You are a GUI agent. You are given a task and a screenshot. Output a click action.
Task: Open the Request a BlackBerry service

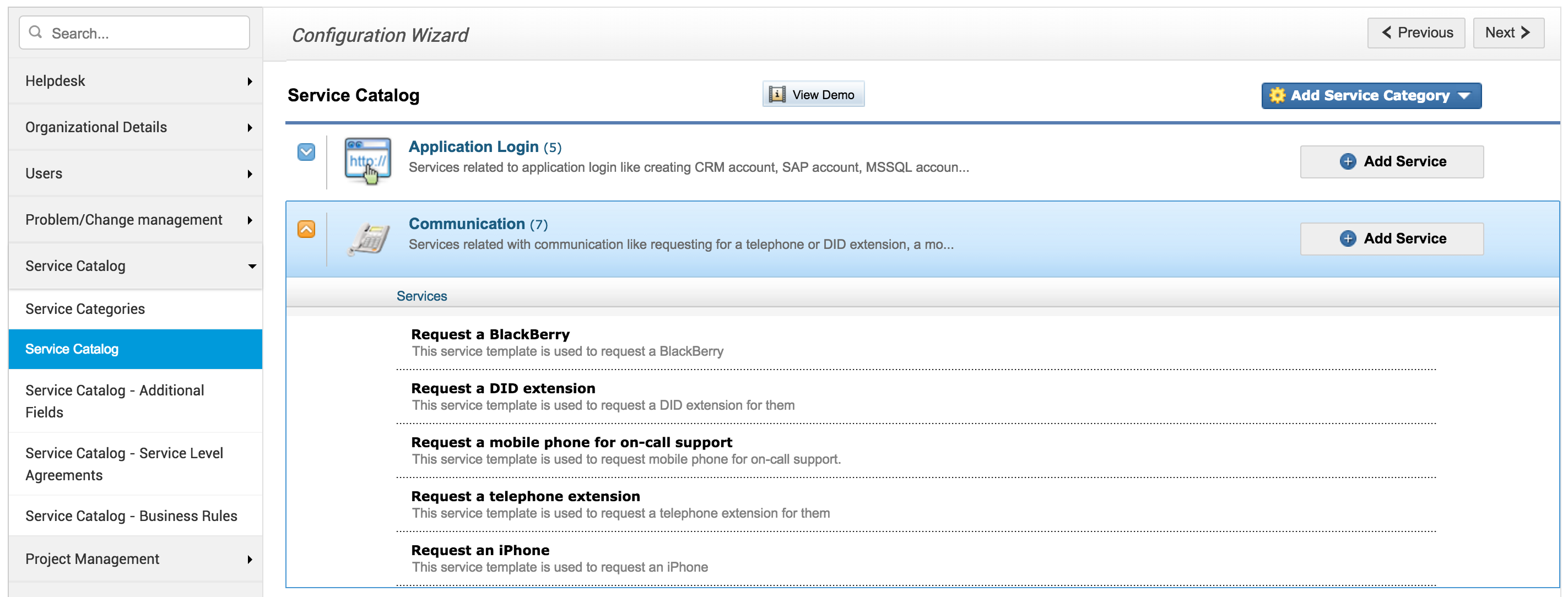490,334
